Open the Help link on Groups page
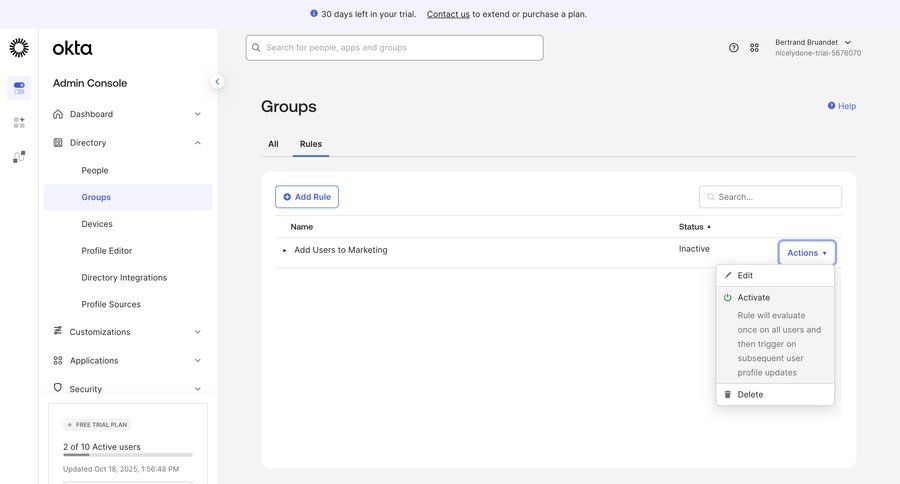The height and width of the screenshot is (484, 900). [842, 106]
